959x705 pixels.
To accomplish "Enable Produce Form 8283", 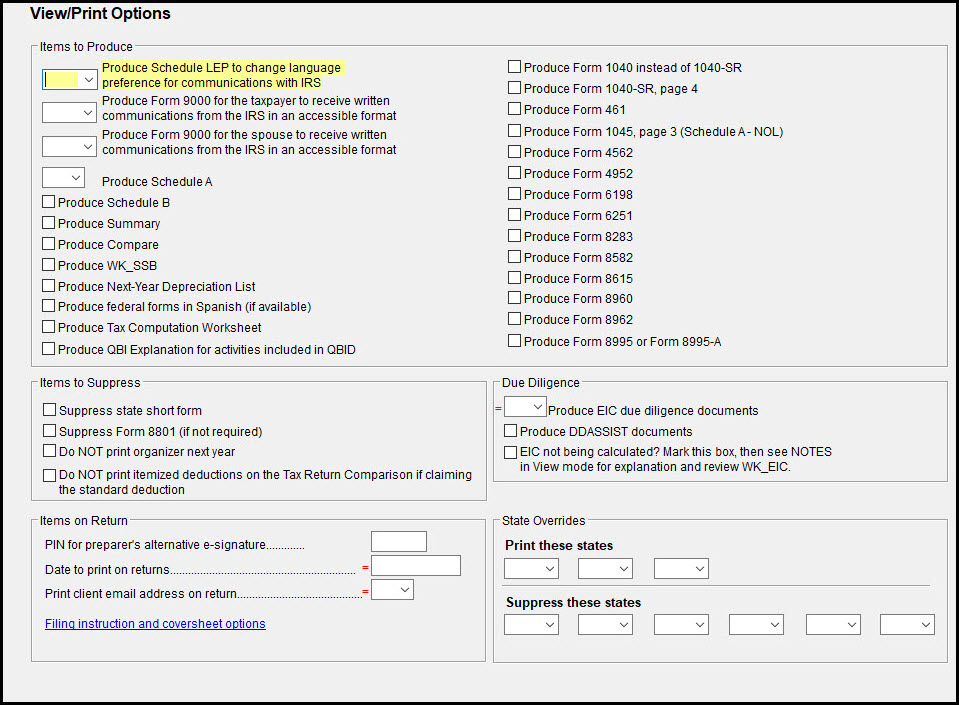I will tap(515, 235).
